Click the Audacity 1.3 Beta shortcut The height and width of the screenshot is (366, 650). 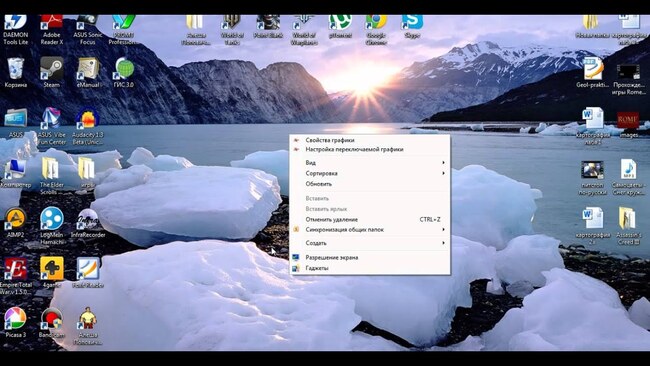(x=87, y=126)
